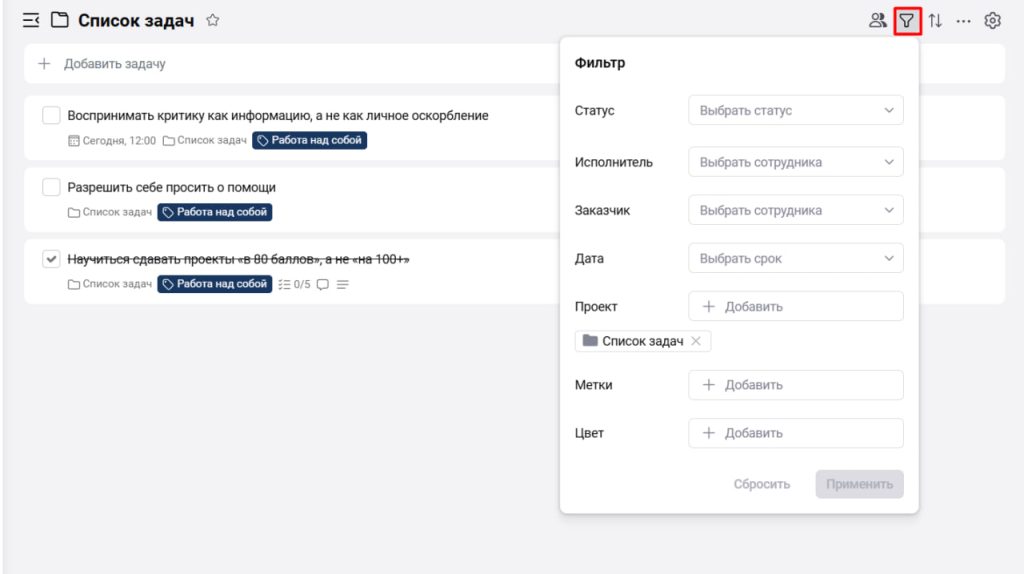1024x574 pixels.
Task: Uncheck the completed 'Научиться сдавать проекты' task
Action: tap(51, 259)
